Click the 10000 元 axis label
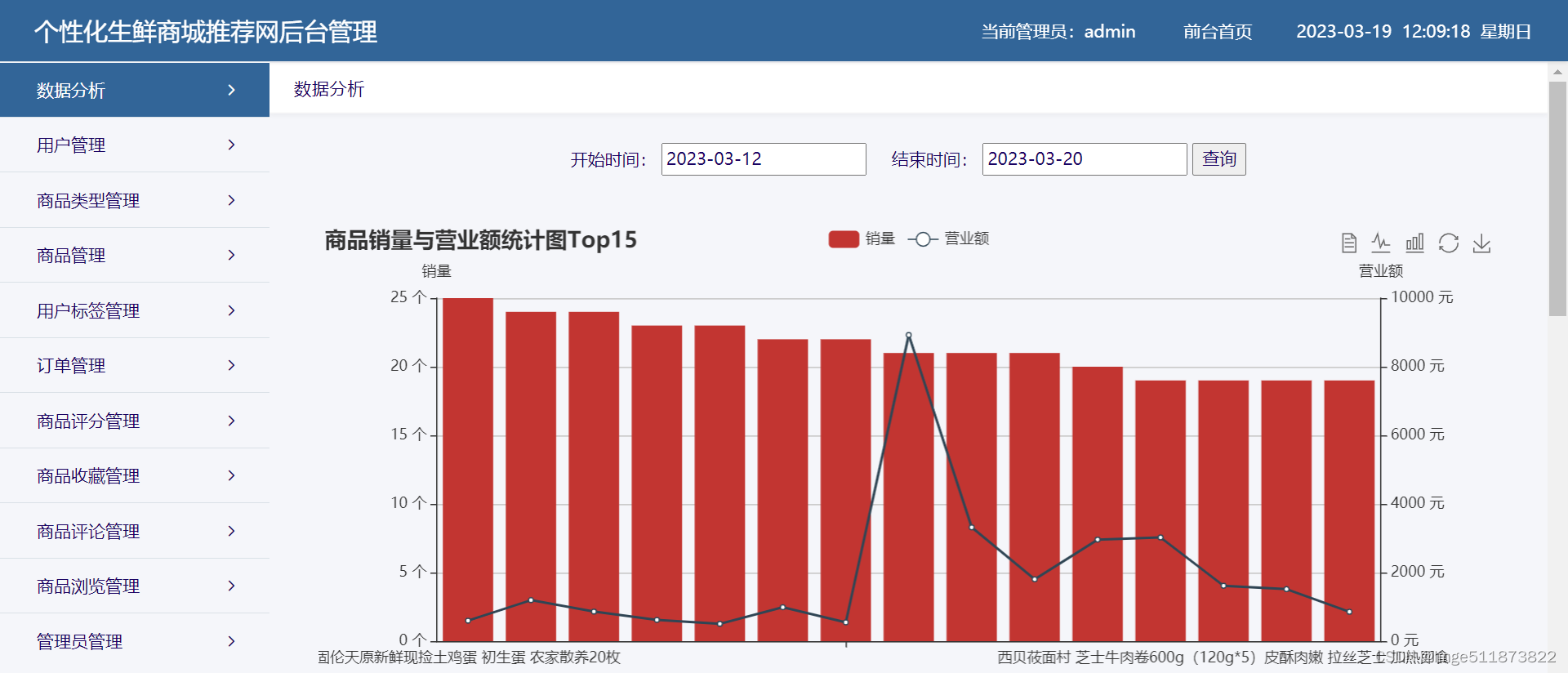This screenshot has width=1568, height=673. point(1422,297)
